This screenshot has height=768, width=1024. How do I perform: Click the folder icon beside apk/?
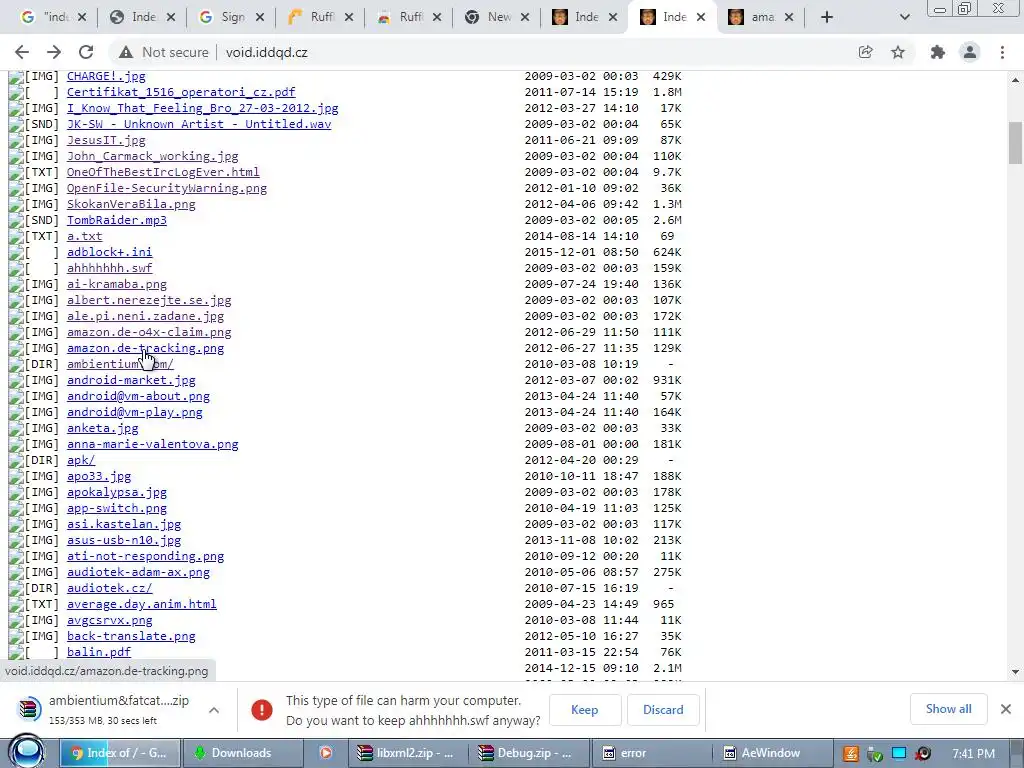16,461
